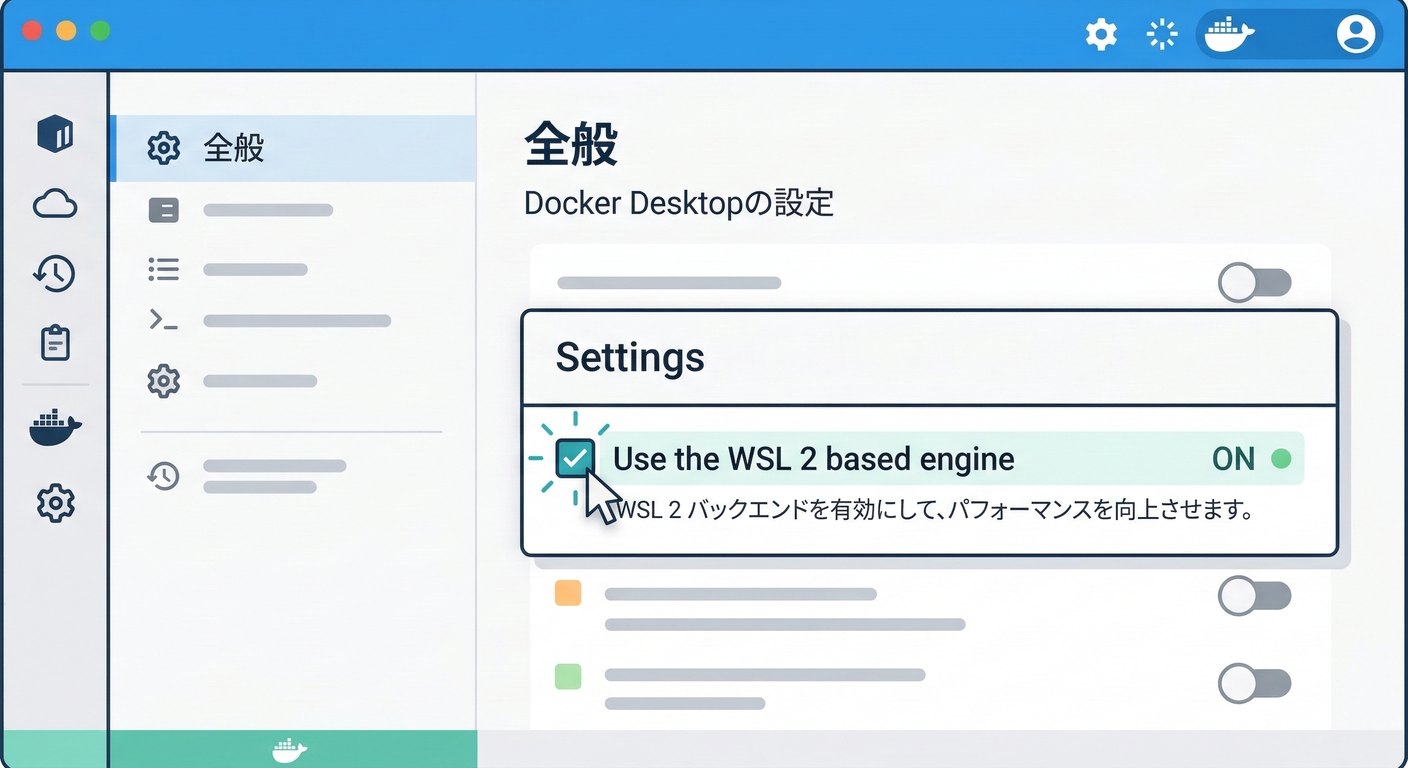Click the Settings dialog header
This screenshot has height=768, width=1408.
630,357
